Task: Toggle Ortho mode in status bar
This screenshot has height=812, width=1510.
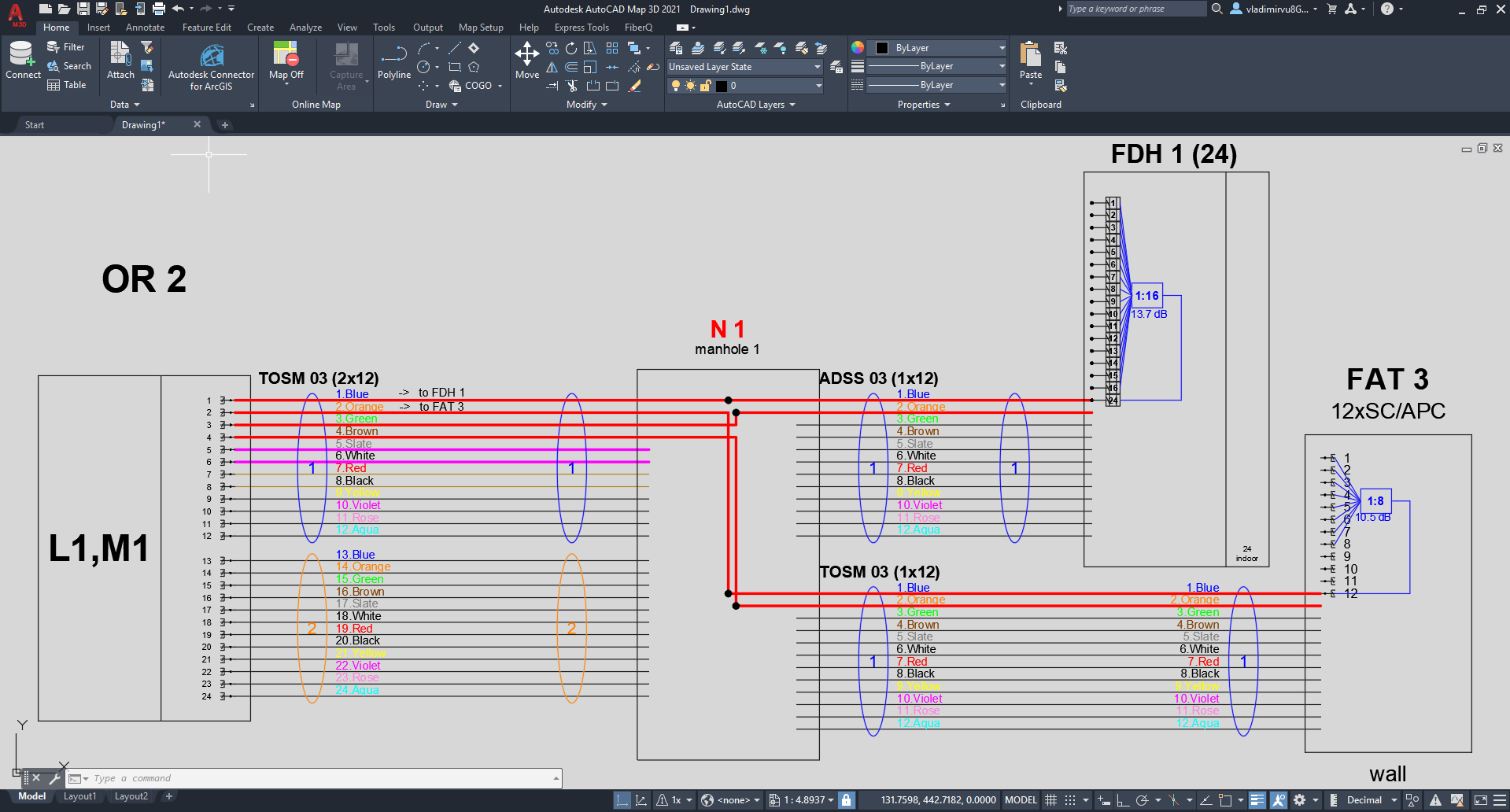Action: 1123,800
